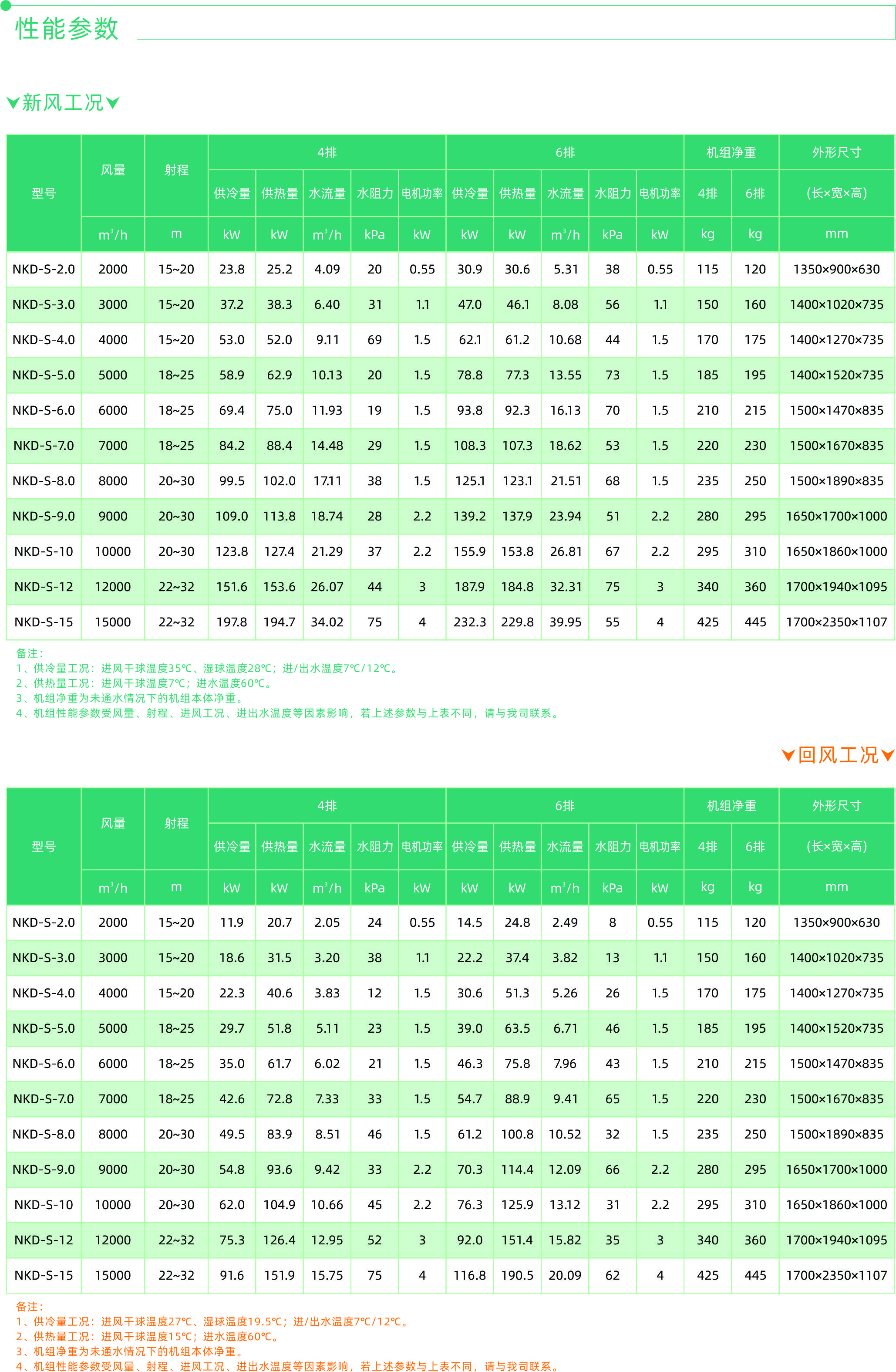This screenshot has height=1372, width=896.
Task: Select green note mentioning 湿球温度28℃
Action: [x=207, y=668]
